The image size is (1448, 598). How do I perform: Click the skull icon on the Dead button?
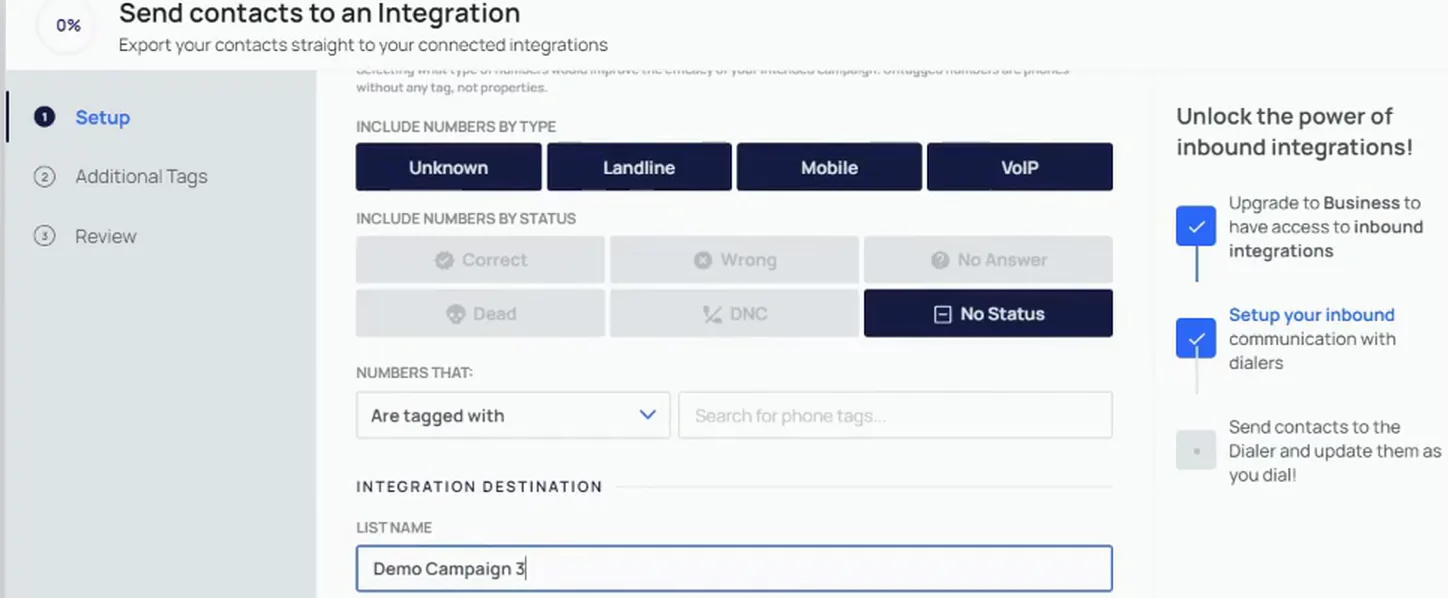click(455, 314)
